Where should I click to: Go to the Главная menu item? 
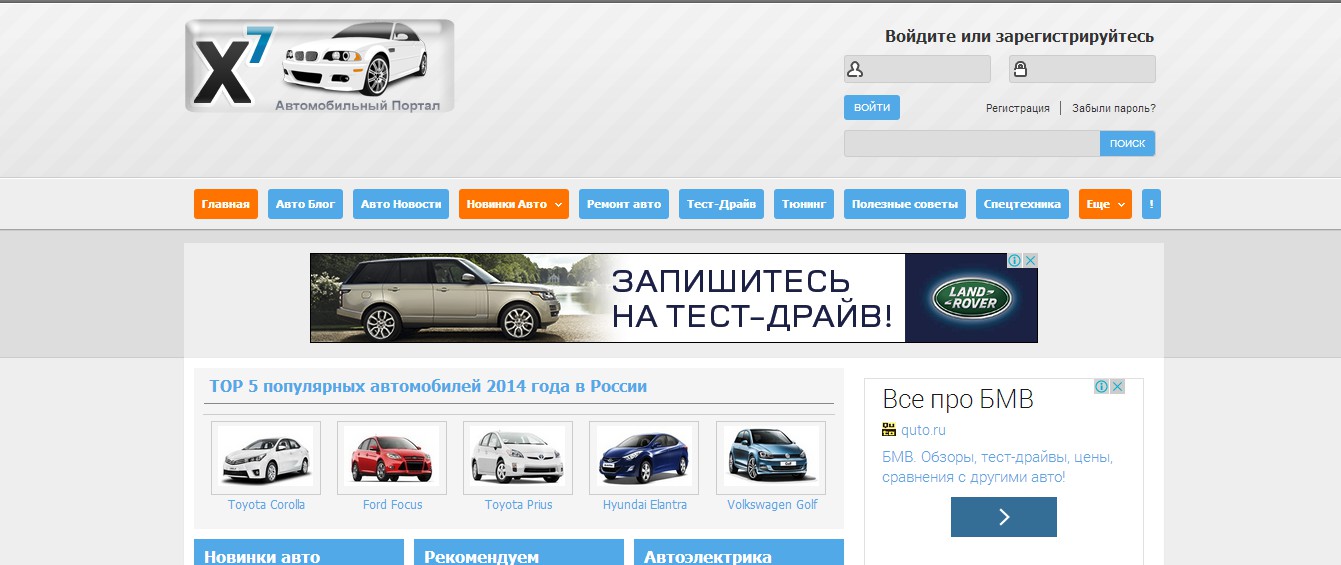coord(226,204)
